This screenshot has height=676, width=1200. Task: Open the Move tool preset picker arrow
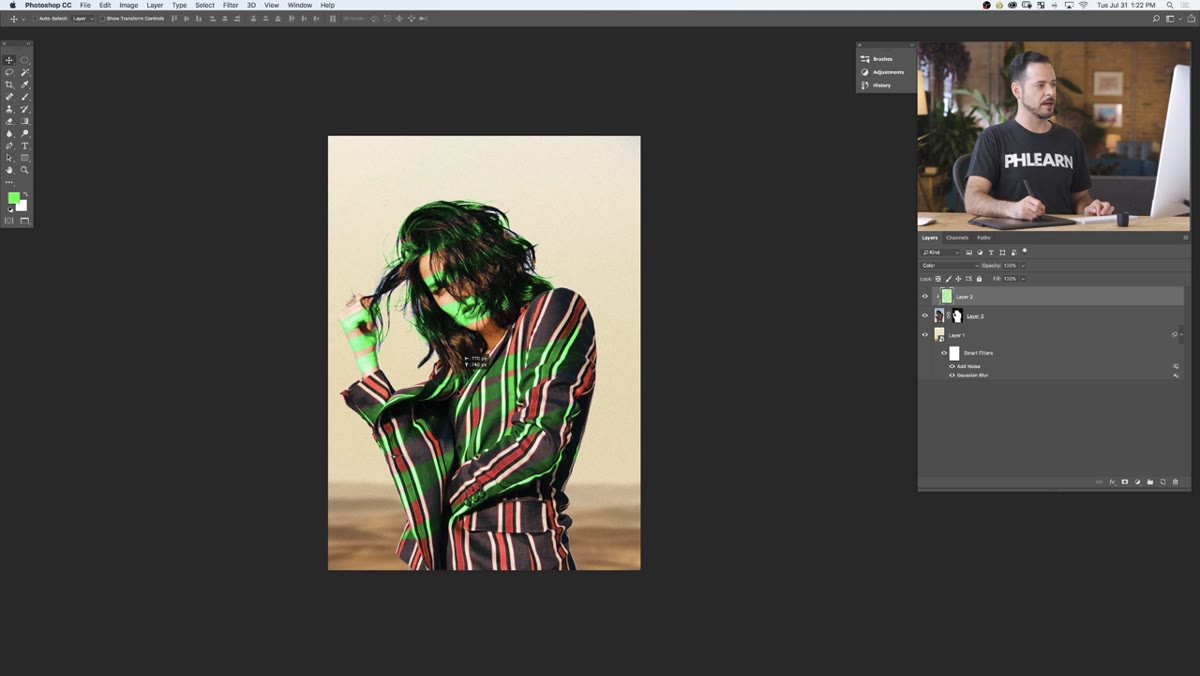click(23, 19)
